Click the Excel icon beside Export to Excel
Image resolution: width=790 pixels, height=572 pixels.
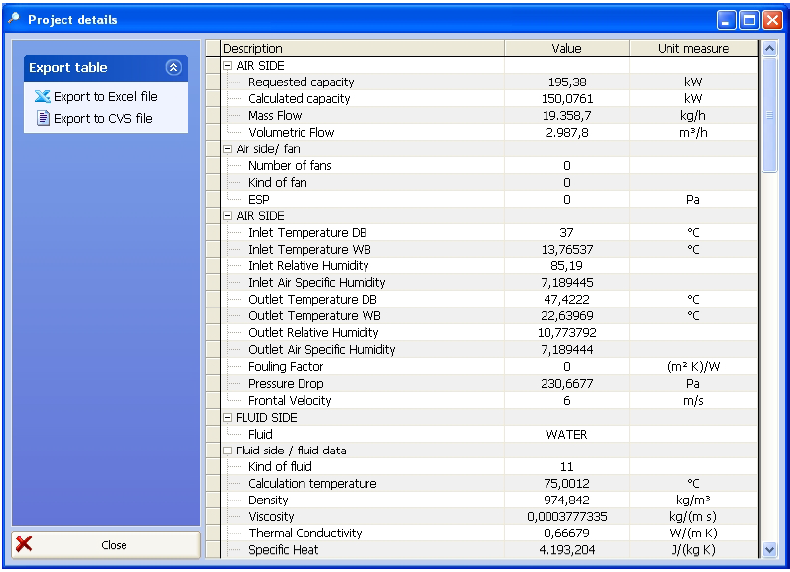pyautogui.click(x=42, y=97)
